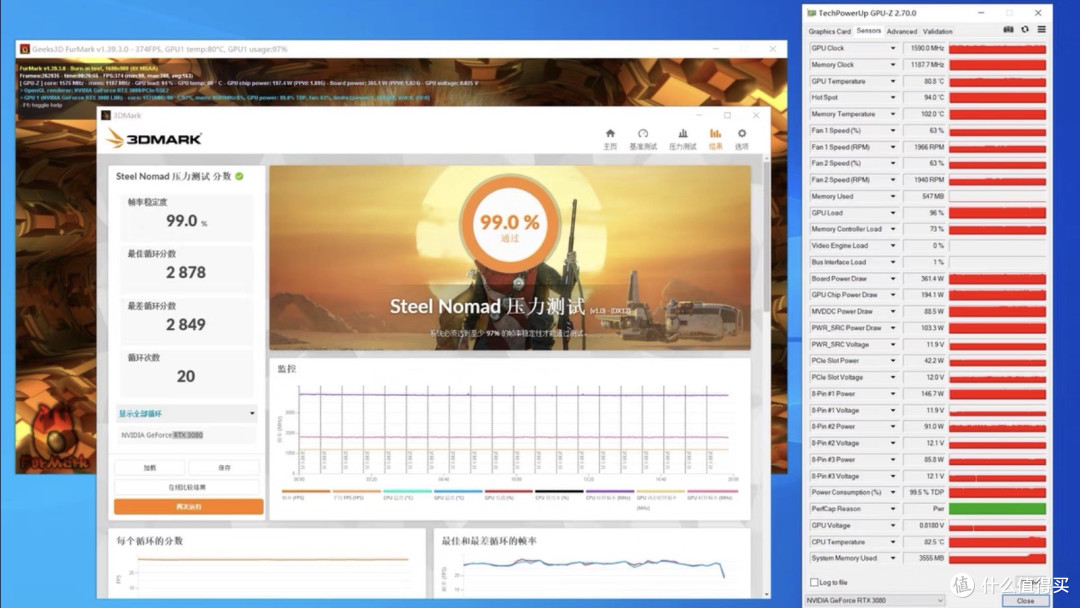The width and height of the screenshot is (1080, 608).
Task: Click the 监控 monitoring section heading
Action: (287, 369)
